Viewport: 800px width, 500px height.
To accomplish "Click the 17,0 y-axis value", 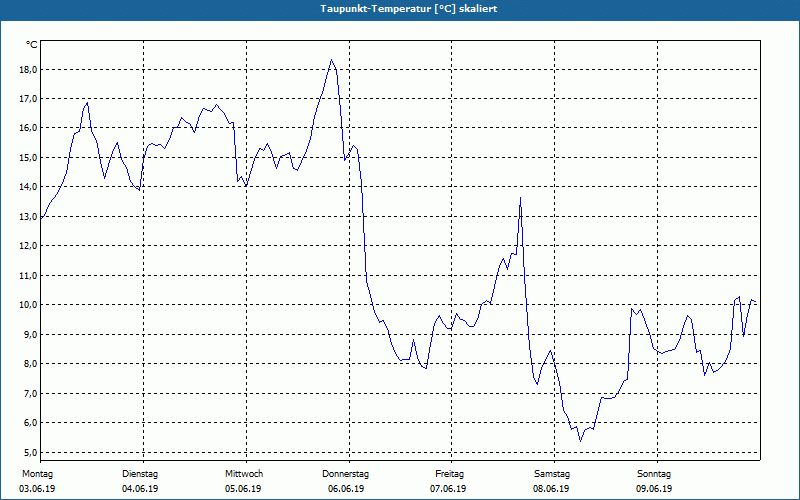I will click(28, 98).
